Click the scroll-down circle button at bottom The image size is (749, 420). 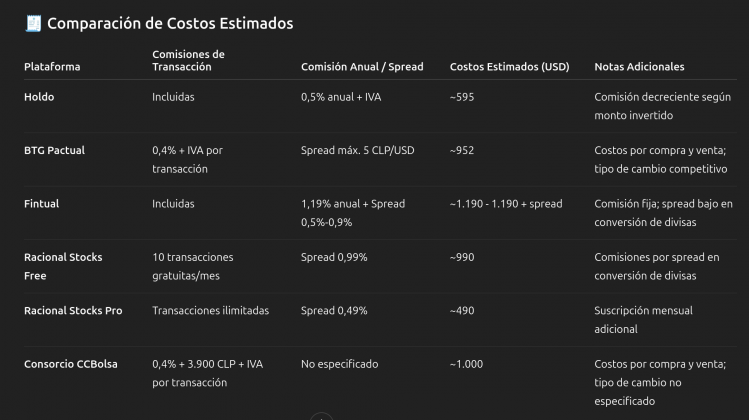point(321,416)
